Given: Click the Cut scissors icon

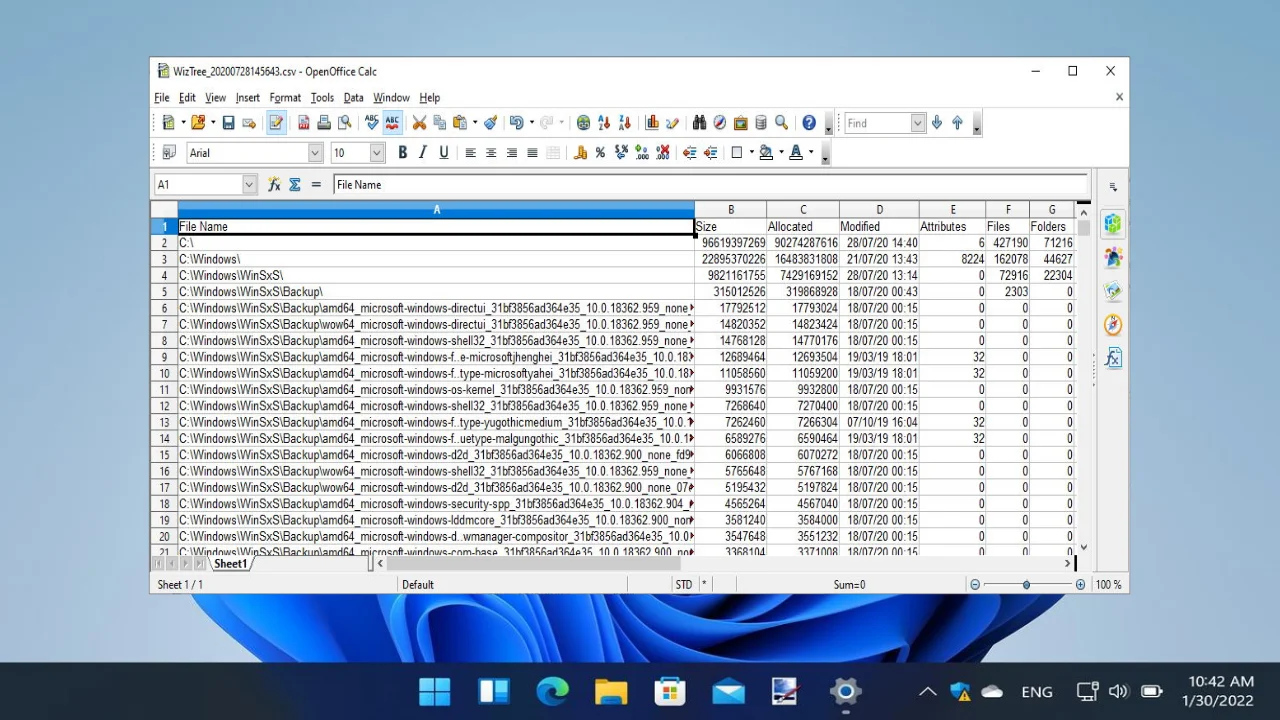Looking at the screenshot, I should [x=420, y=123].
